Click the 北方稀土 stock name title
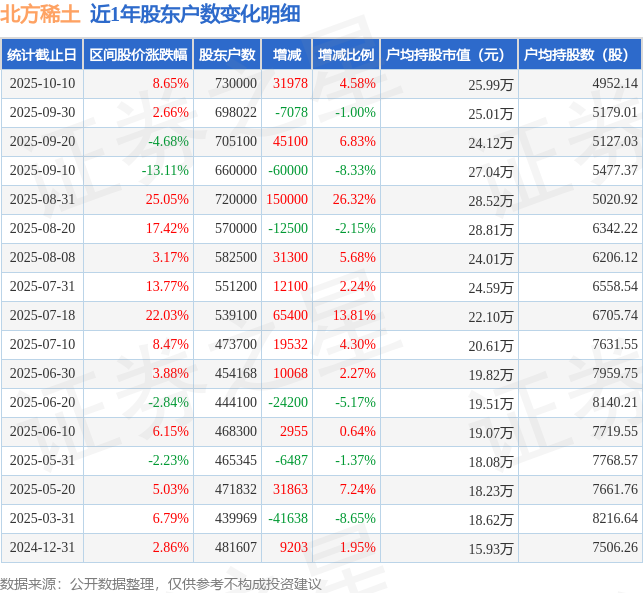The width and height of the screenshot is (643, 593). tap(40, 14)
